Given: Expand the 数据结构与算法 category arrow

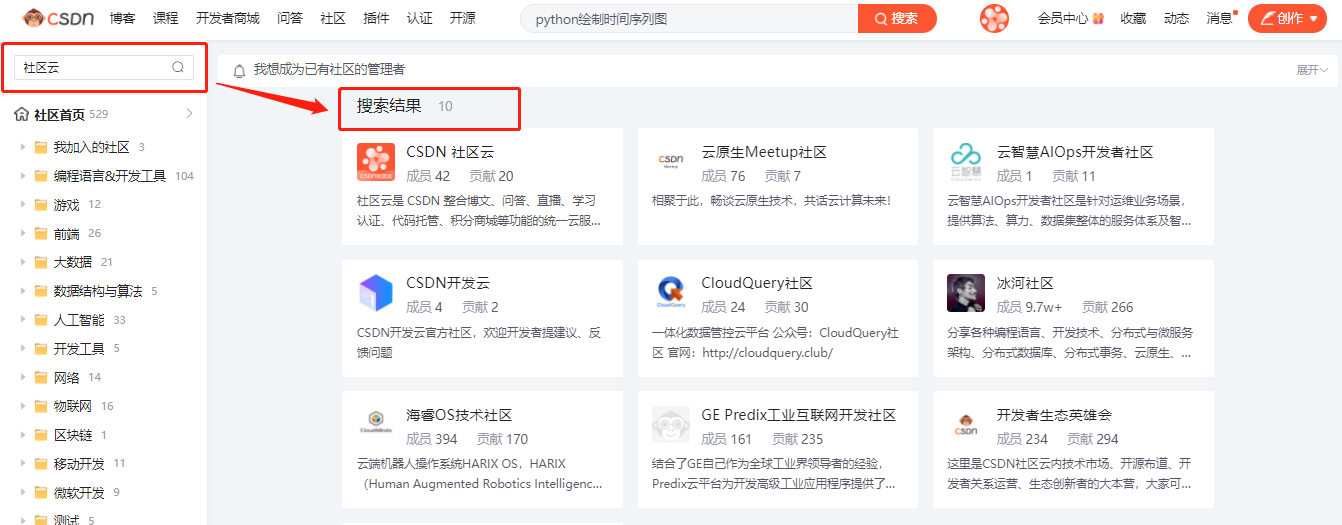Looking at the screenshot, I should pyautogui.click(x=22, y=291).
